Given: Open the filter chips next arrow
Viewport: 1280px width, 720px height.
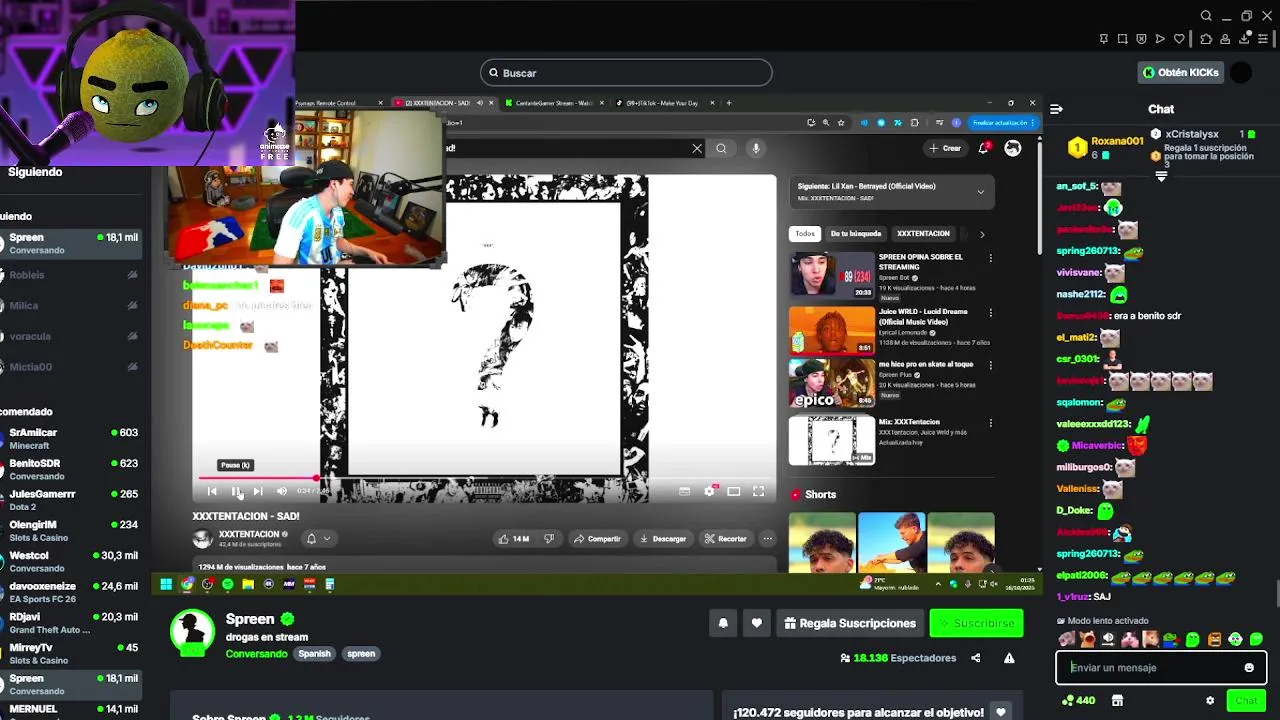Looking at the screenshot, I should point(982,234).
